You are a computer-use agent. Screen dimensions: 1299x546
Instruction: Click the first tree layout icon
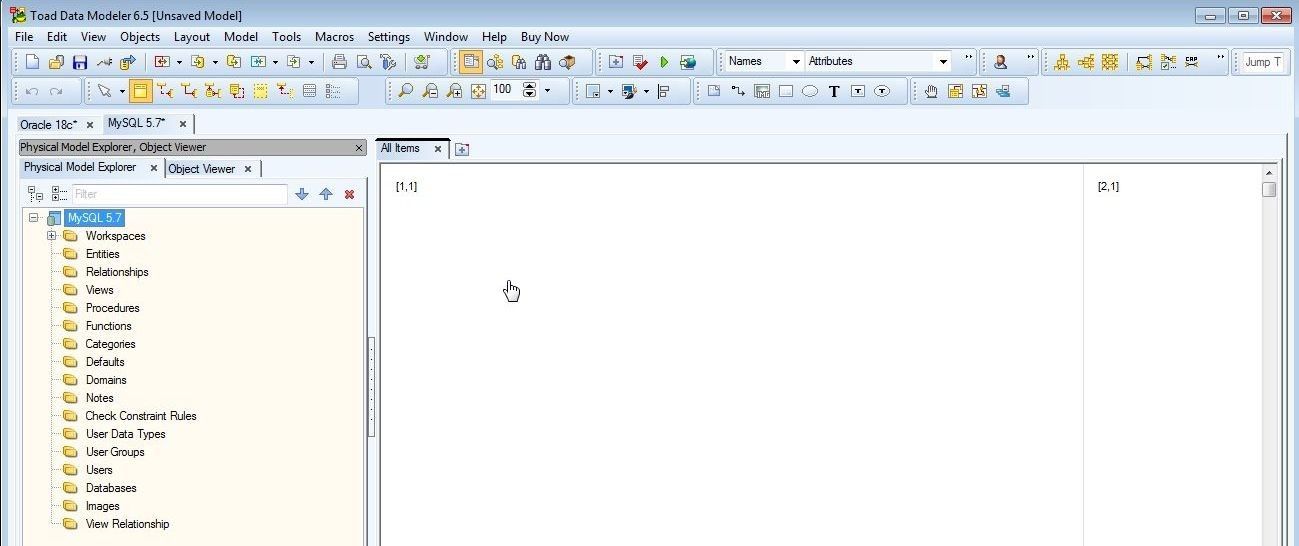pos(1062,62)
